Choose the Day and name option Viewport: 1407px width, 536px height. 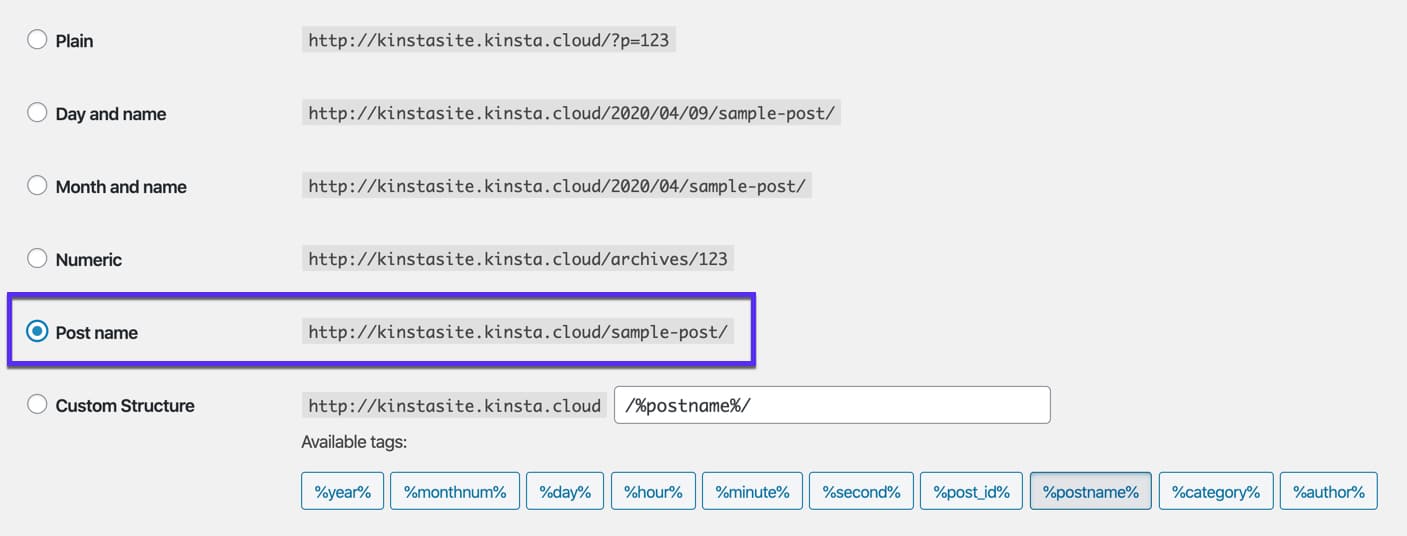point(37,113)
